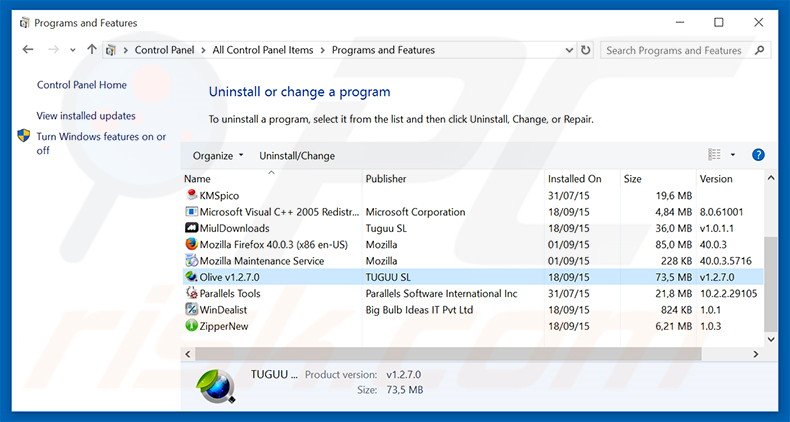The width and height of the screenshot is (790, 422).
Task: Open View installed updates link
Action: click(86, 115)
